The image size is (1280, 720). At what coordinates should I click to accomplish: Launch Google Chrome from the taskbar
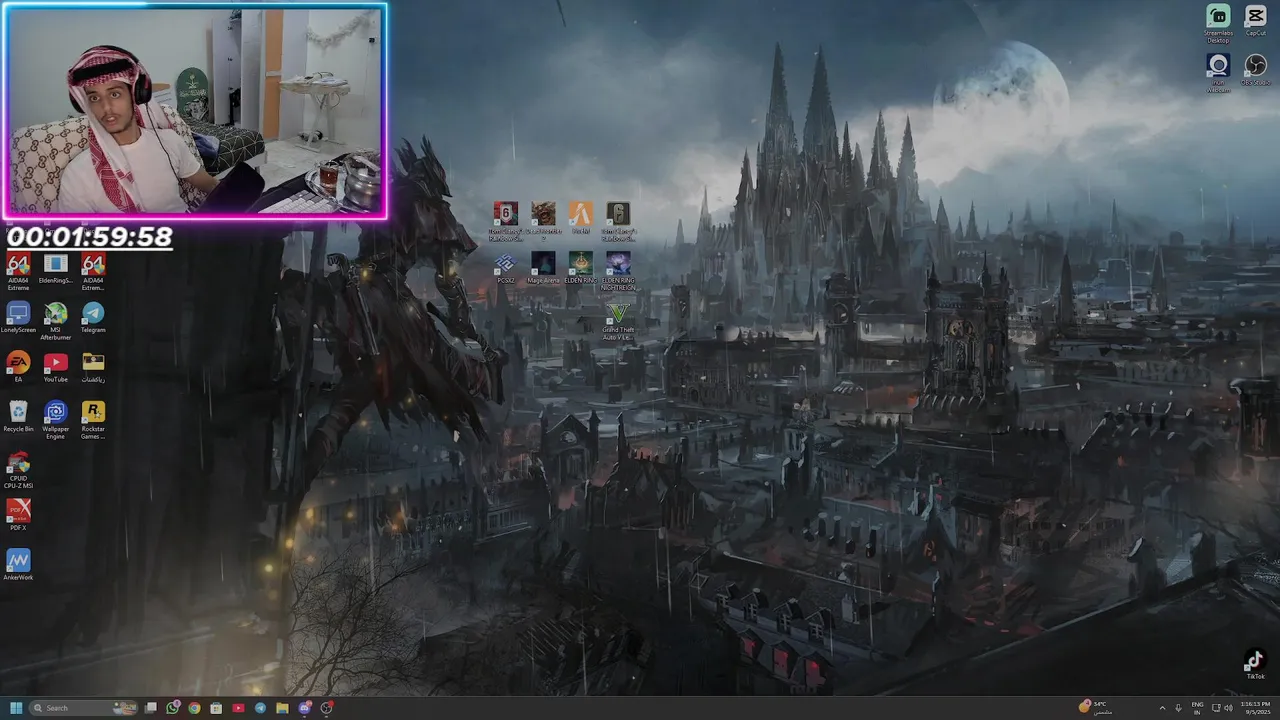[194, 708]
